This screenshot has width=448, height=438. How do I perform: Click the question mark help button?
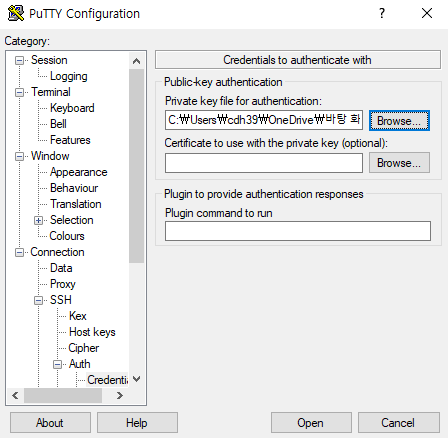coord(382,13)
